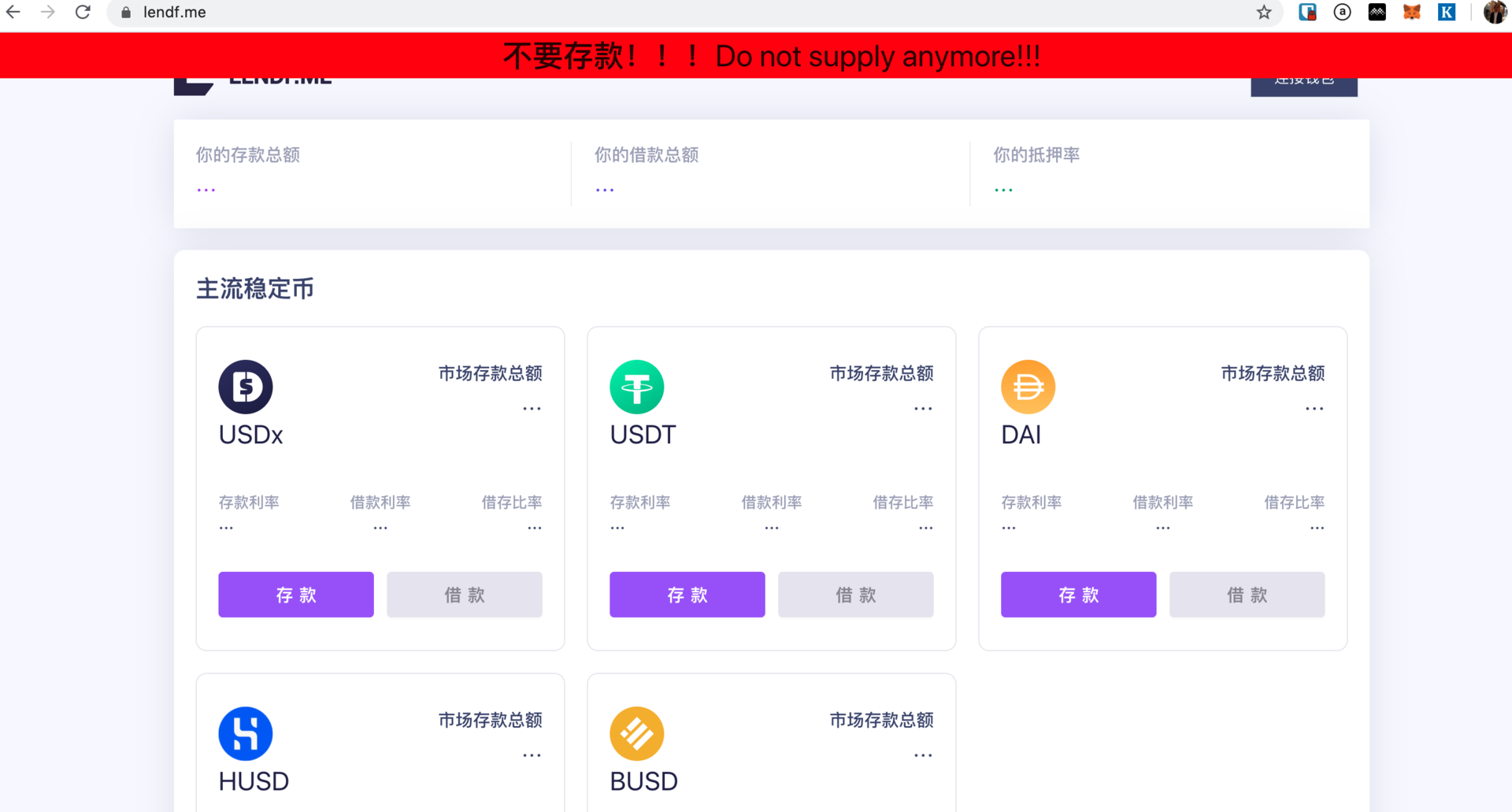Click the browser back arrow
Viewport: 1512px width, 812px height.
coord(13,12)
